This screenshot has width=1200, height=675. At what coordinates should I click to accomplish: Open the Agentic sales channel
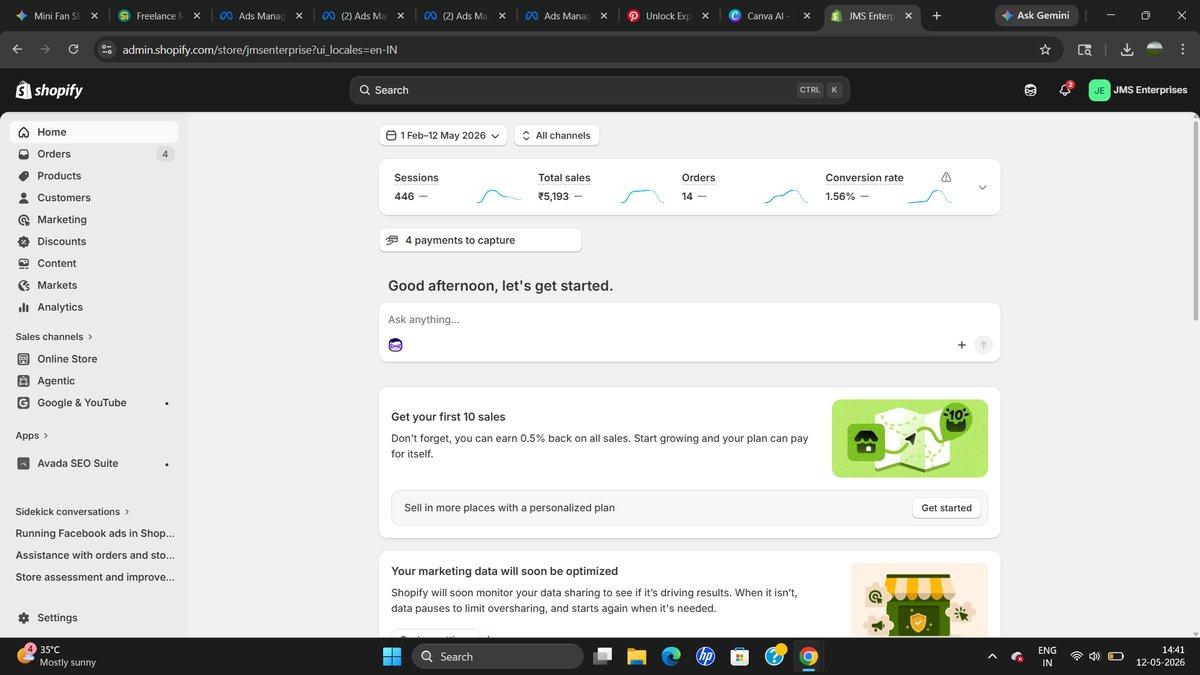(x=94, y=381)
